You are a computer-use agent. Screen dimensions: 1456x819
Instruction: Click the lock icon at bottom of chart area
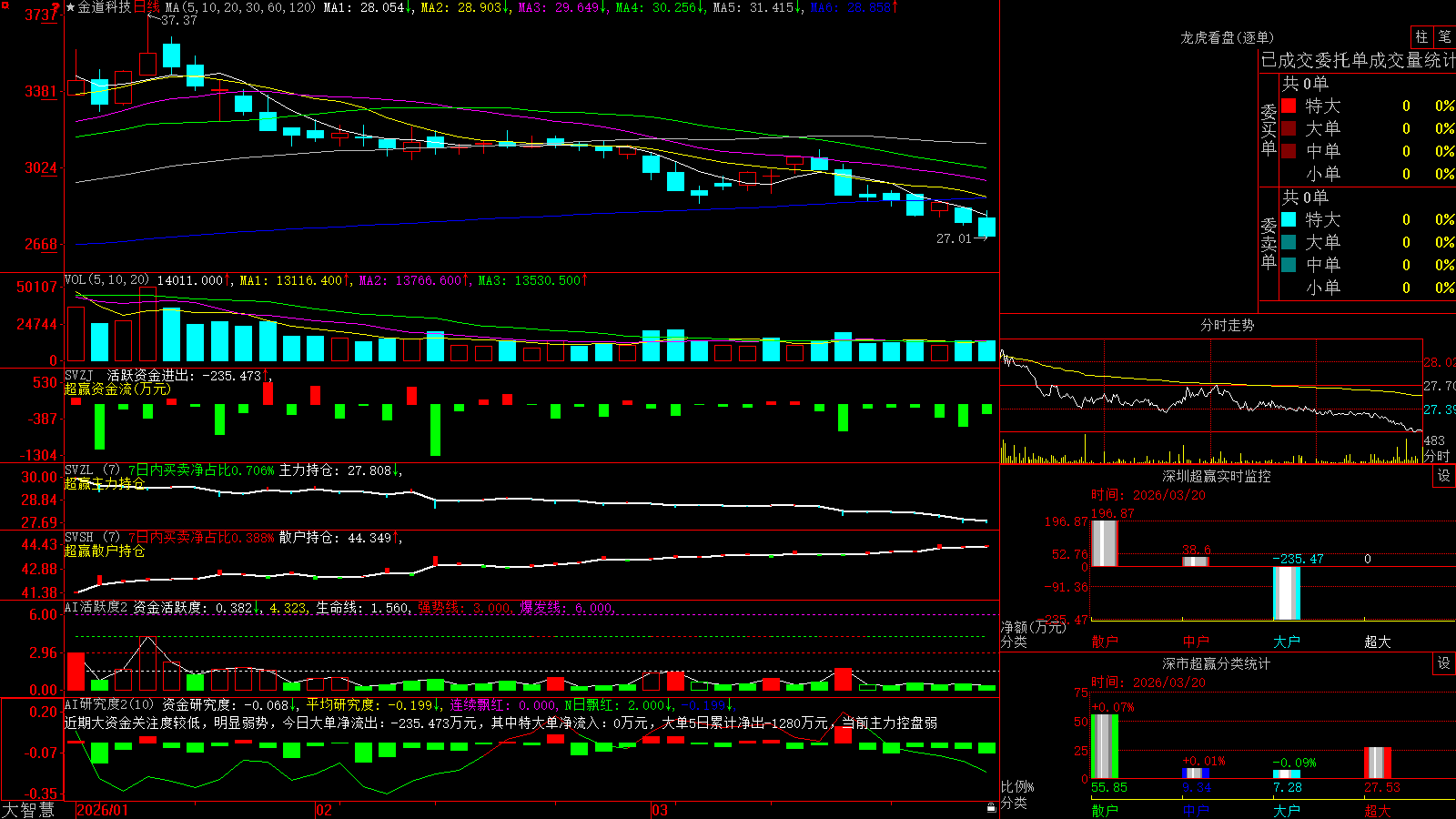(x=991, y=808)
